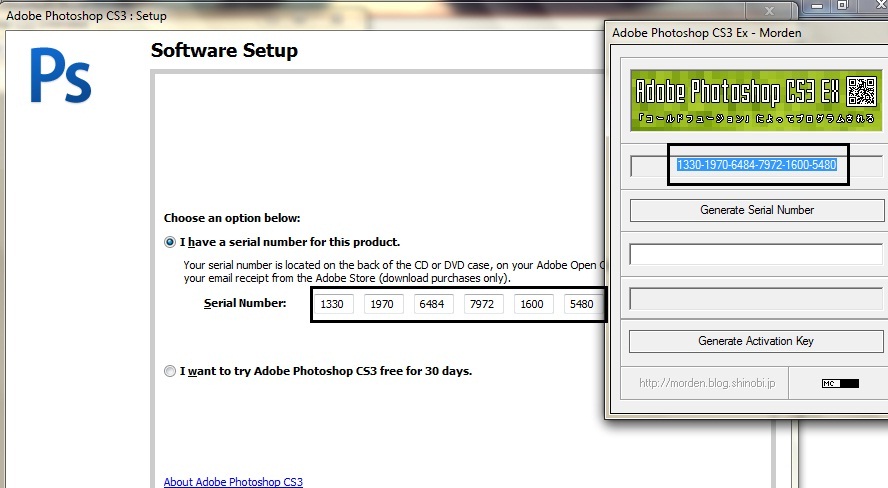Click first serial number box containing 1330
This screenshot has width=888, height=488.
point(334,304)
